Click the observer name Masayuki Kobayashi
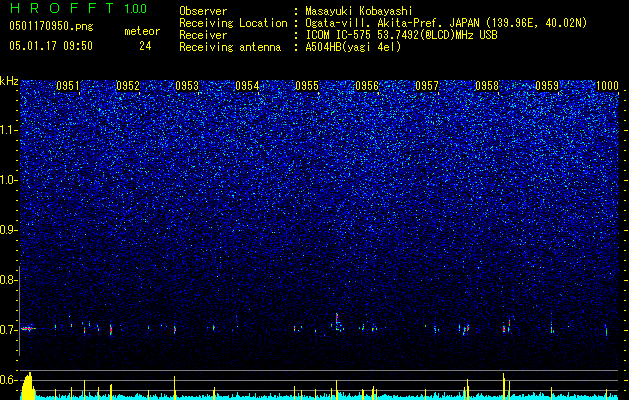The height and width of the screenshot is (400, 629). (359, 11)
